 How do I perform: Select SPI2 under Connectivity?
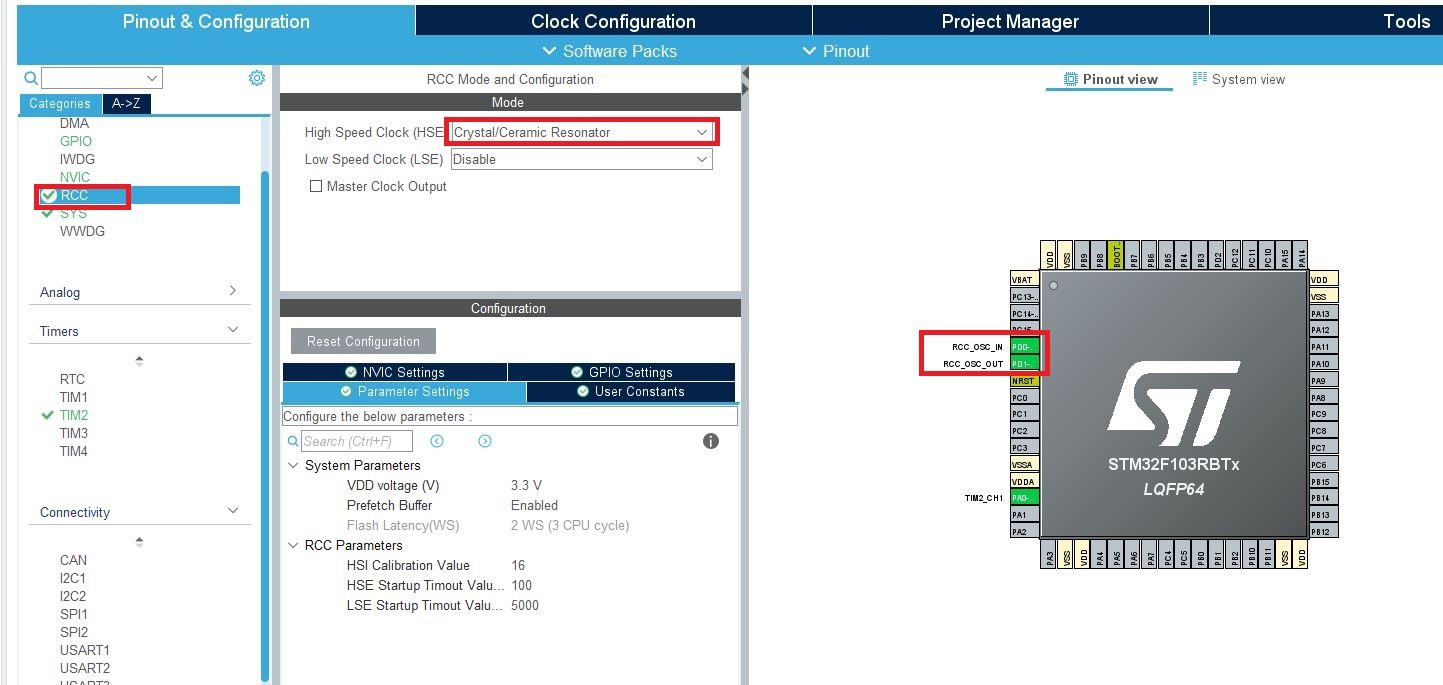[73, 632]
